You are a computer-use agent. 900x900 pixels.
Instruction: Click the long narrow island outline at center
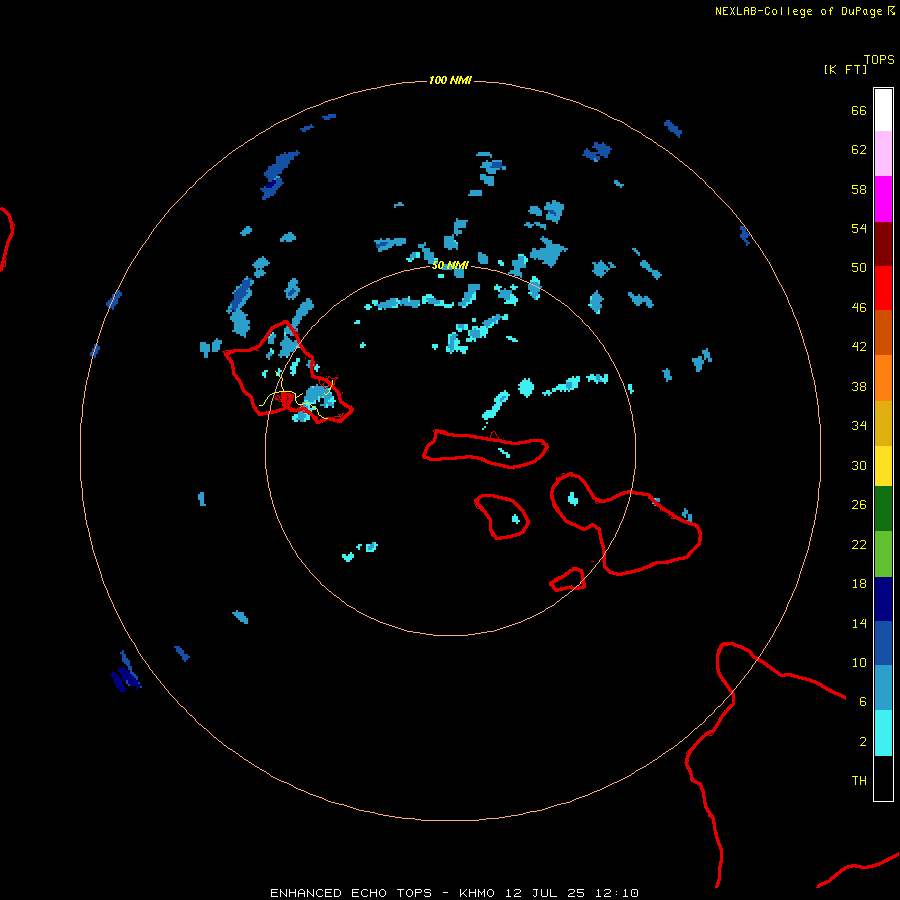(x=486, y=449)
